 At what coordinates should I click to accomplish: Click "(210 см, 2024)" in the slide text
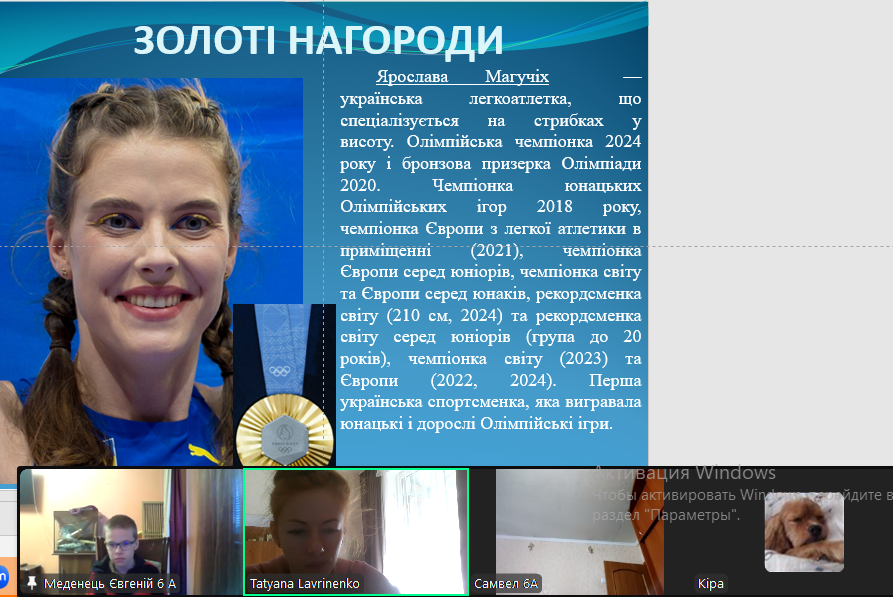444,315
